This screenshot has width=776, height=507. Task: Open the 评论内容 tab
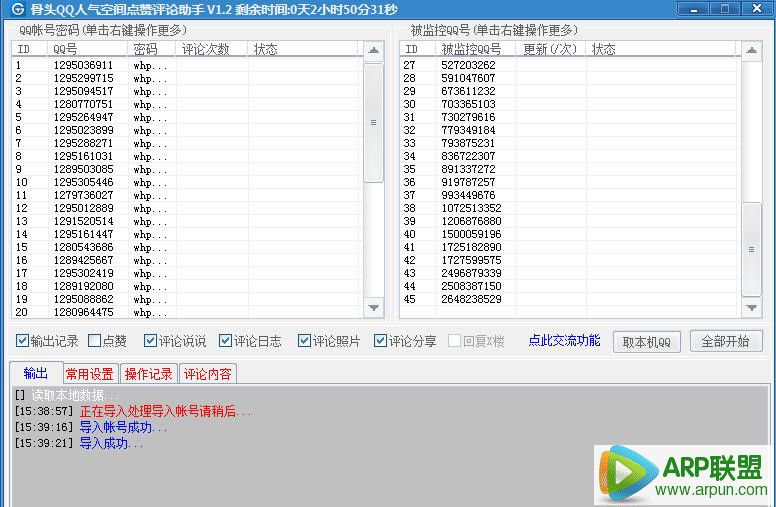[208, 374]
